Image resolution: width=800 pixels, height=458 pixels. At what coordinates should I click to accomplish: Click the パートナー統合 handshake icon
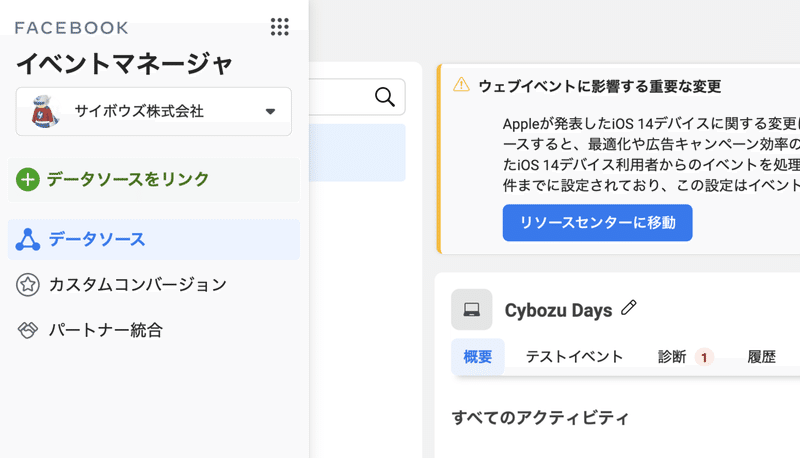28,330
